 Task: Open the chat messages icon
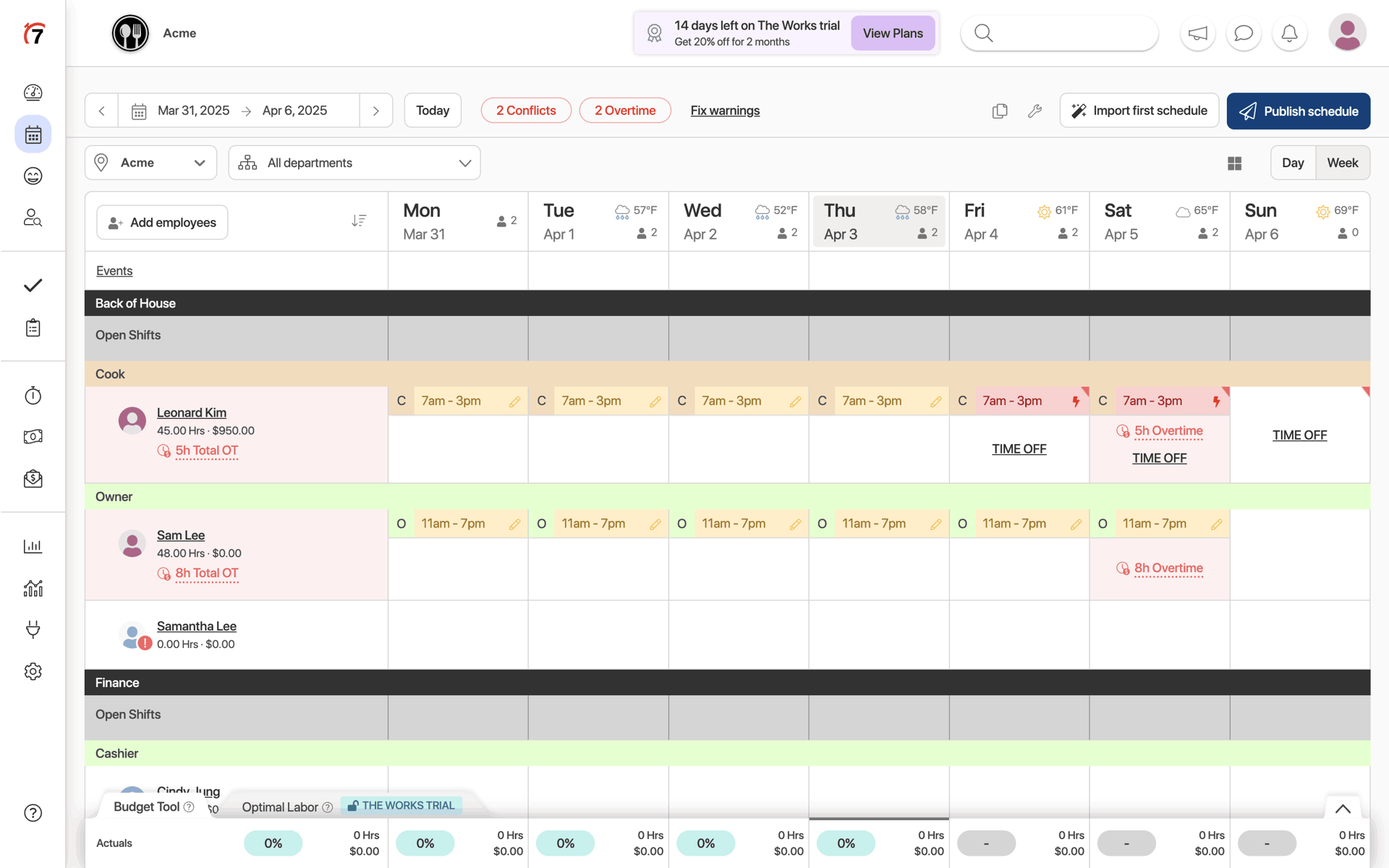tap(1244, 33)
